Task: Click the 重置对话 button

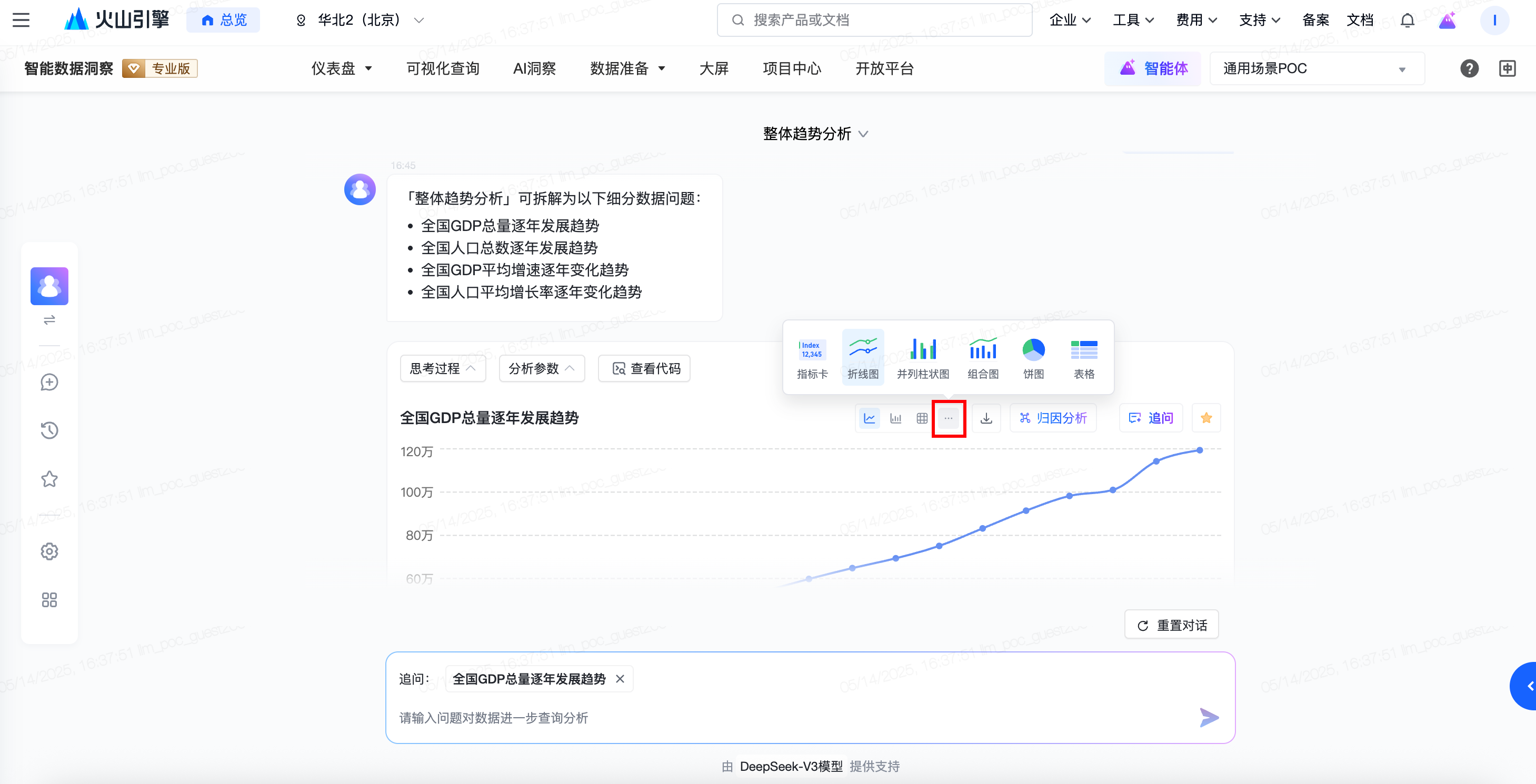Action: tap(1172, 625)
